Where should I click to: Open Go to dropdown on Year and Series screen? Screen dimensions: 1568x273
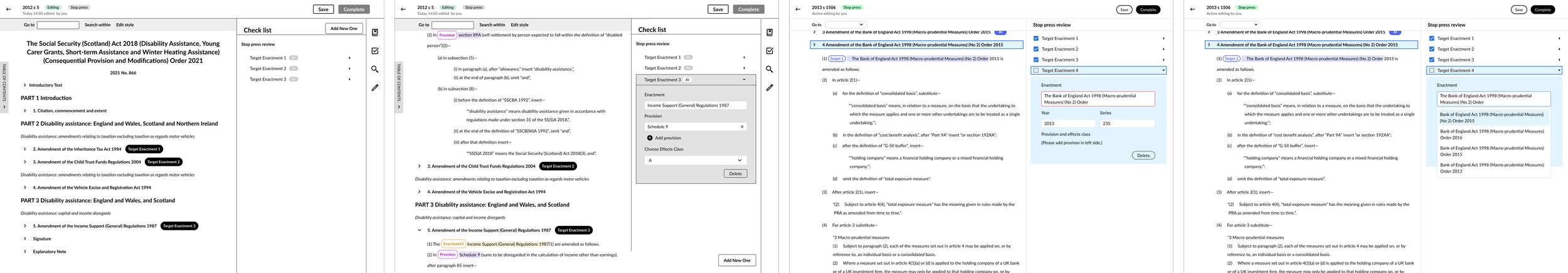[844, 24]
